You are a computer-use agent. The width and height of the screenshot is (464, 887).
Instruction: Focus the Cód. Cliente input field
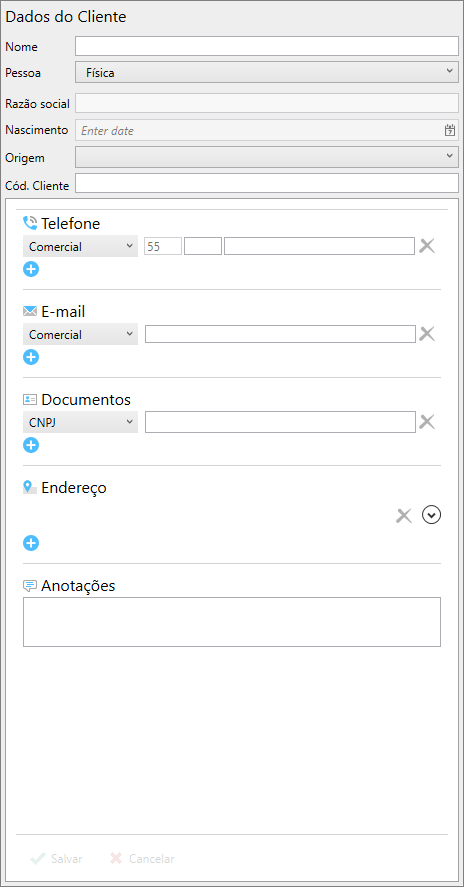(267, 183)
